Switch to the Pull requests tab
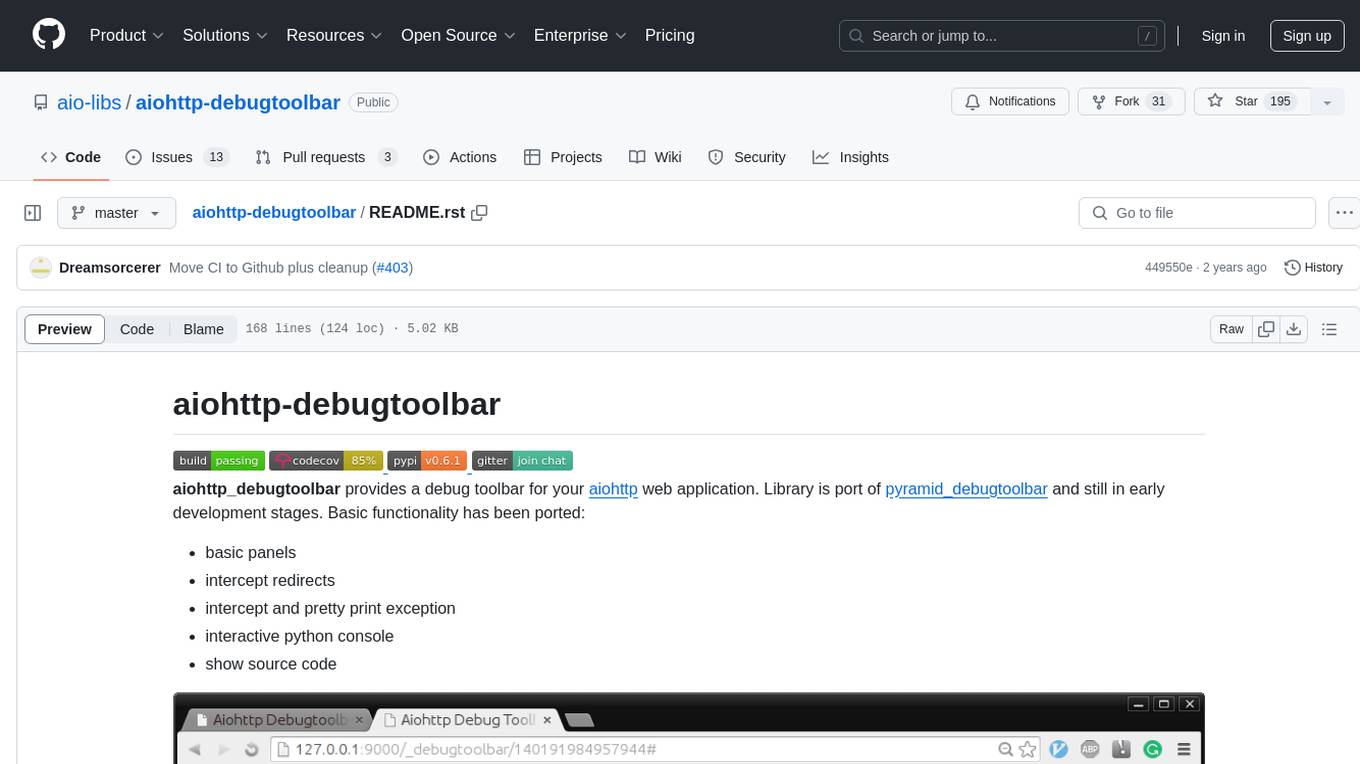 pos(326,157)
